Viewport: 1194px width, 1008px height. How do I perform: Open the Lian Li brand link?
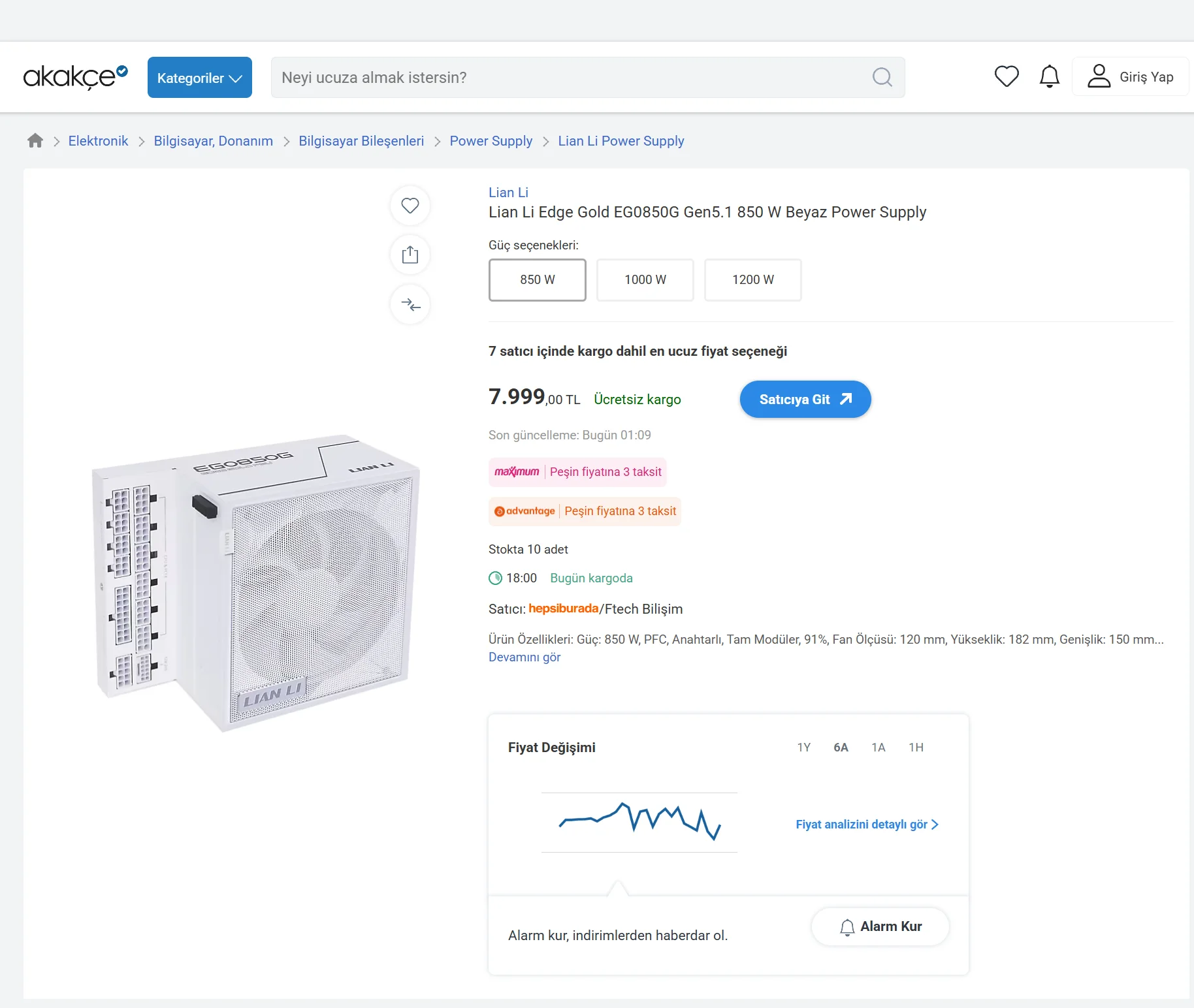(x=508, y=193)
